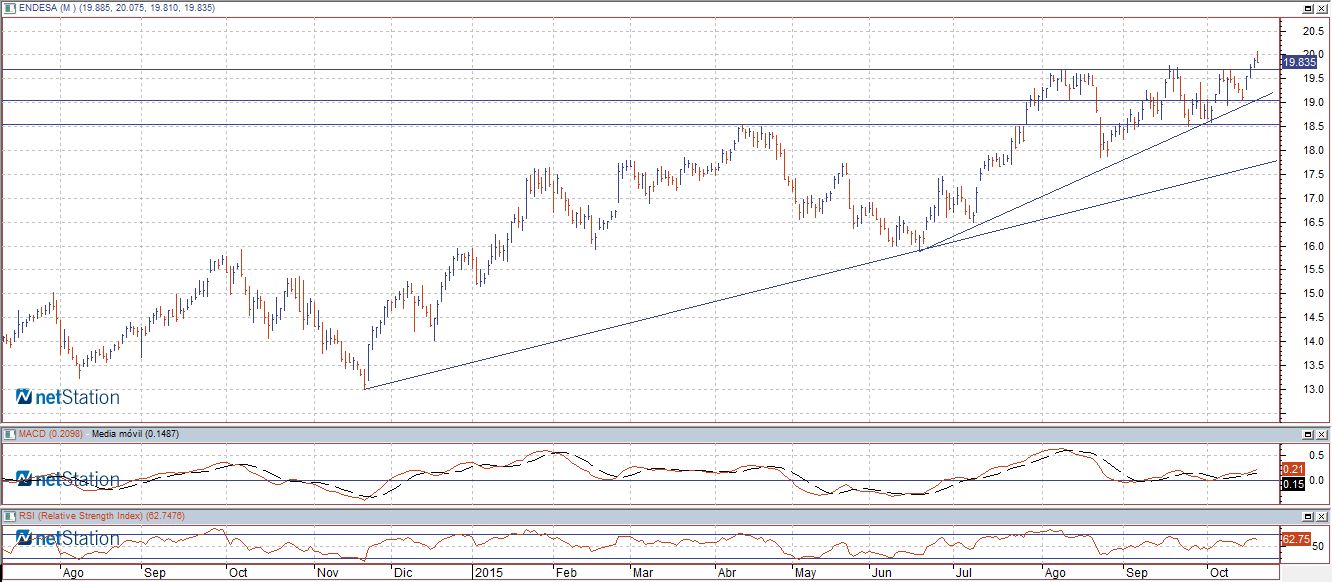Click the RSI value tag 62.75
The width and height of the screenshot is (1332, 582).
pyautogui.click(x=1296, y=539)
